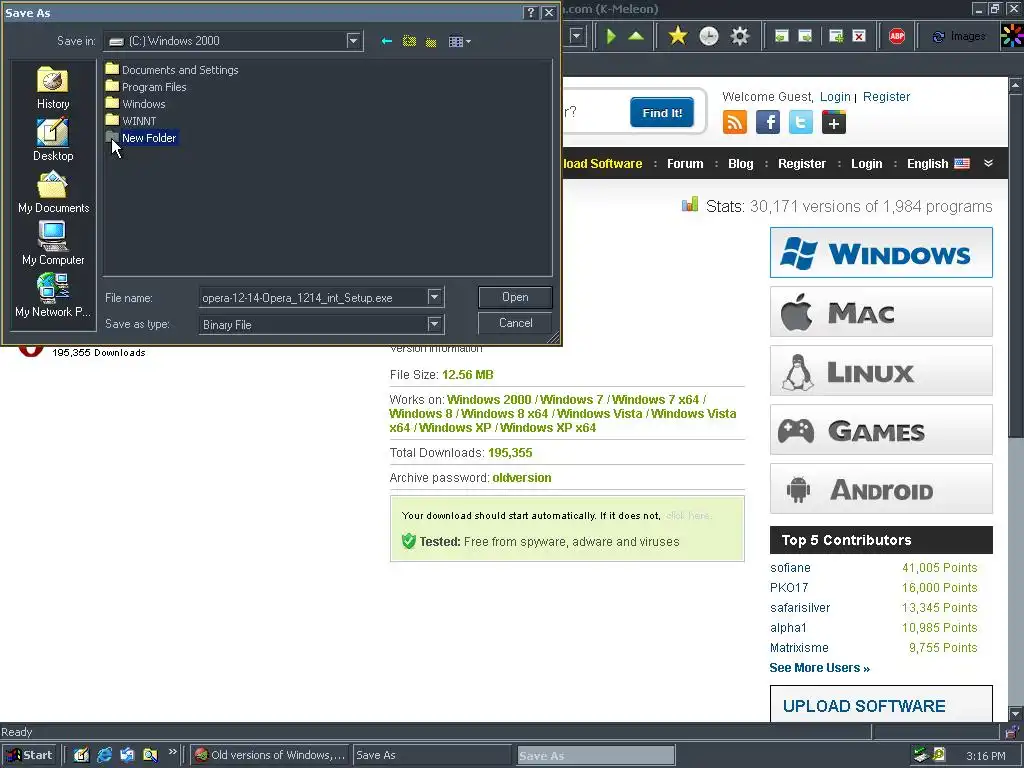Go back to the last folder visited

(x=387, y=41)
